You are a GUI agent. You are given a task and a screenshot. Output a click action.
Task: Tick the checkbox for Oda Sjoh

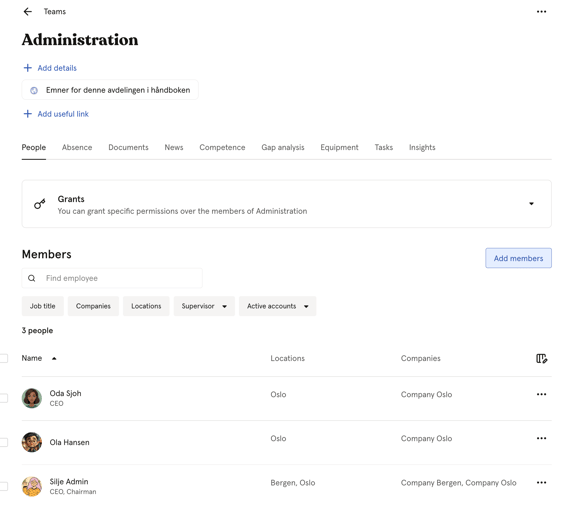3,398
